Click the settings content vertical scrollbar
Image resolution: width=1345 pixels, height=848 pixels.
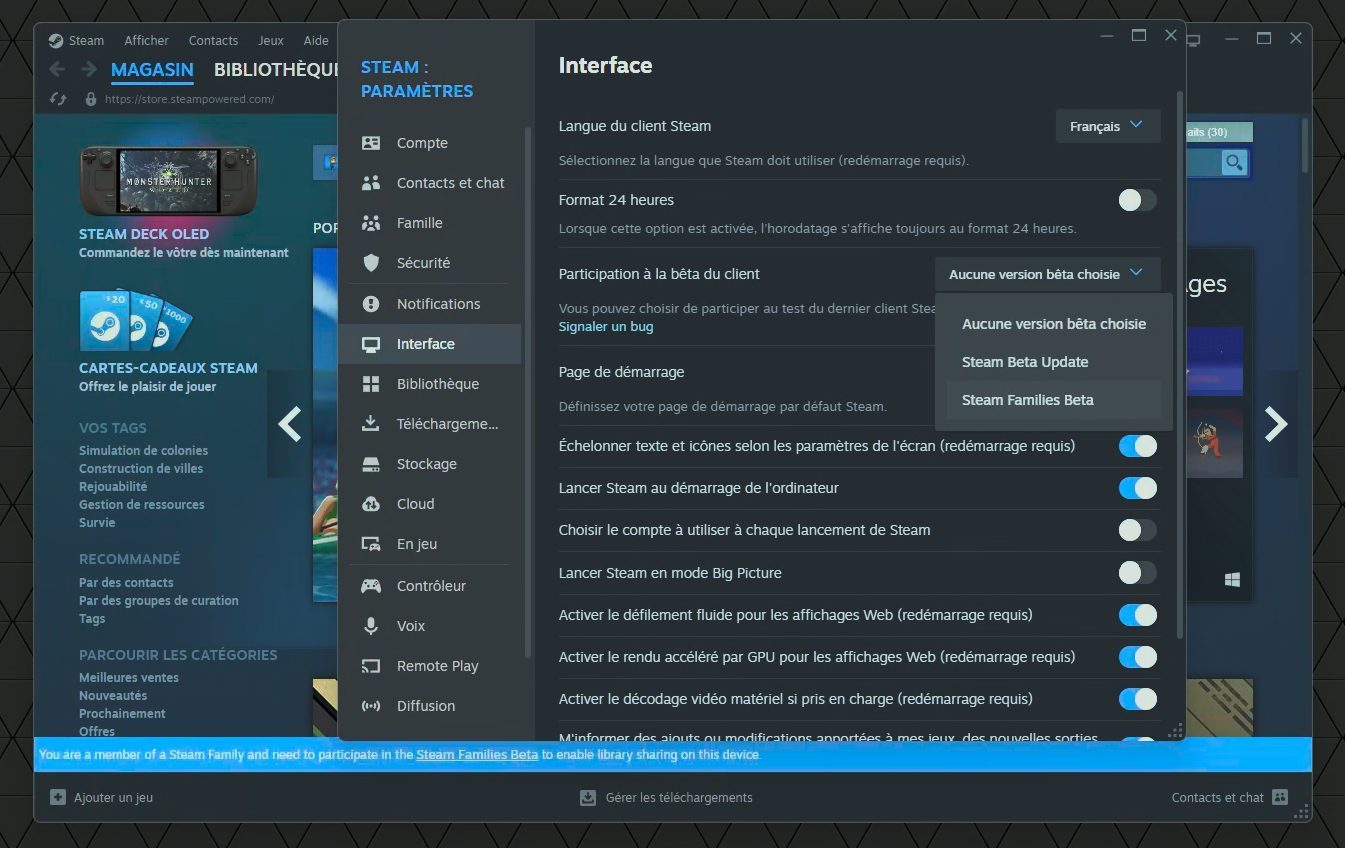click(x=1179, y=360)
